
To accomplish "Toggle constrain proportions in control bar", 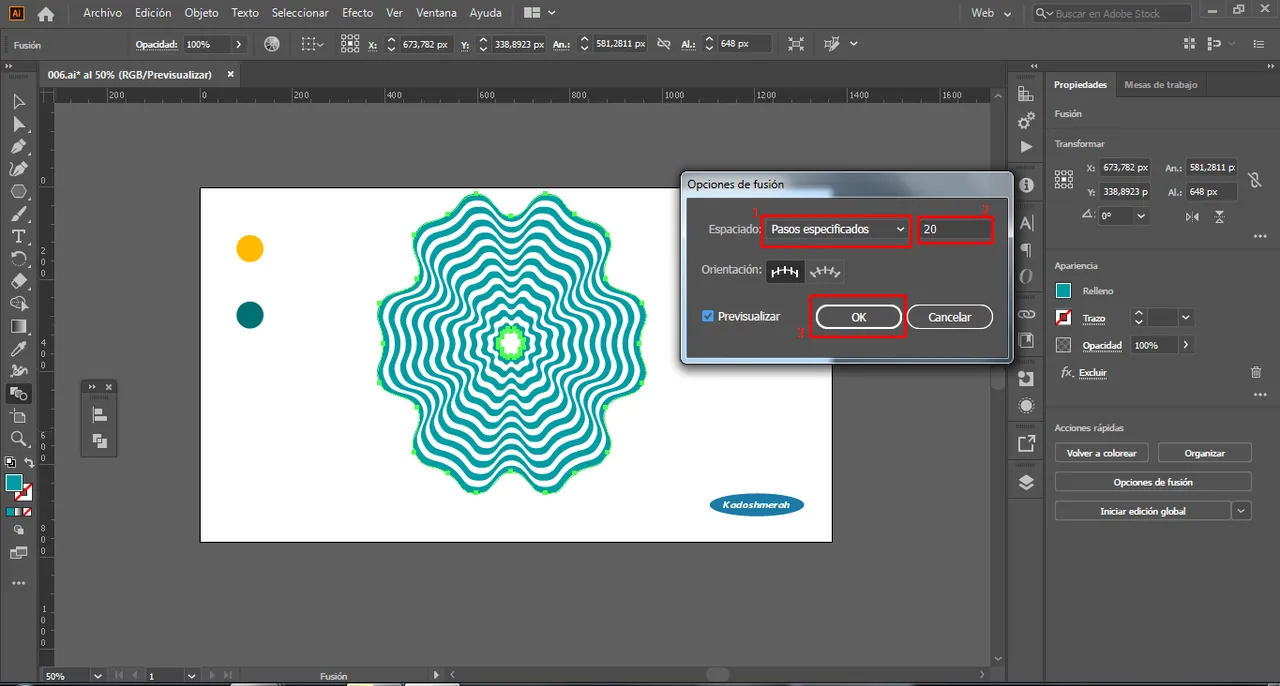I will point(662,44).
